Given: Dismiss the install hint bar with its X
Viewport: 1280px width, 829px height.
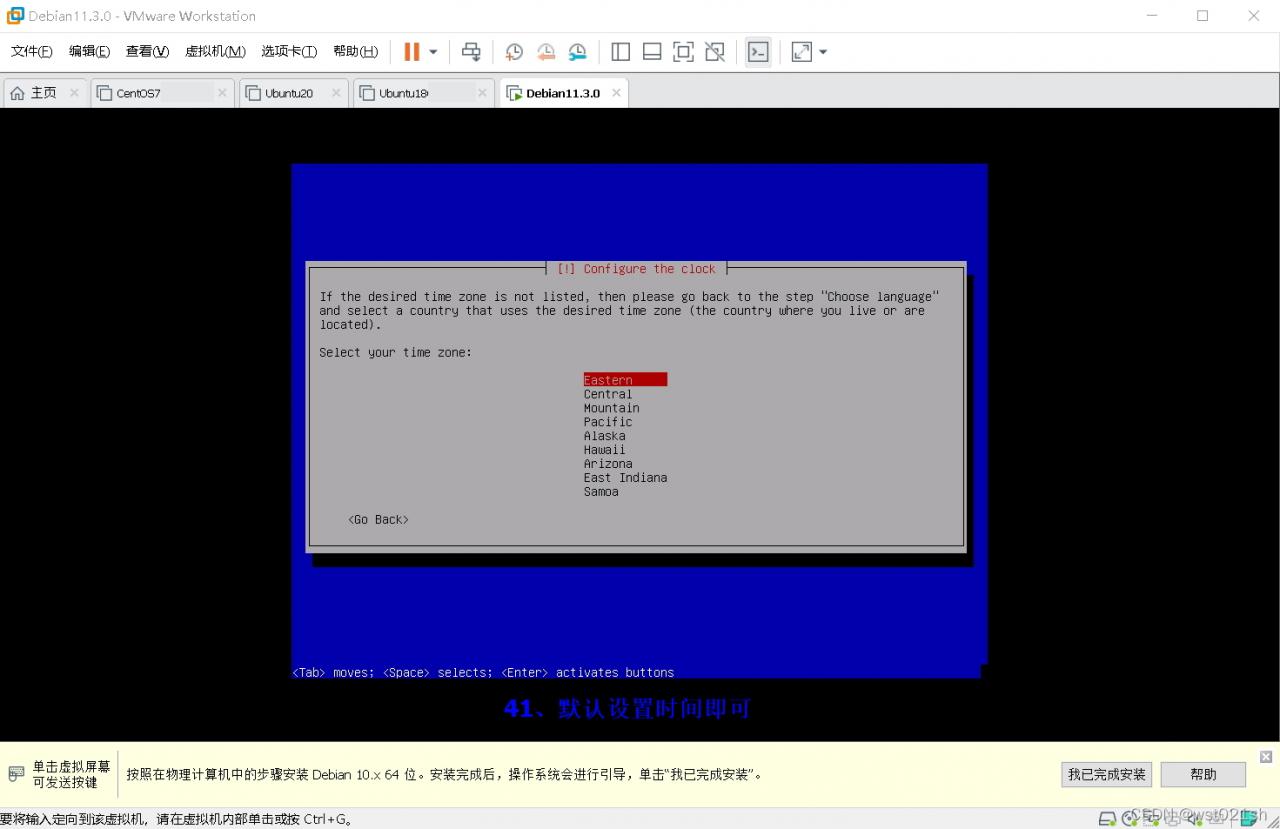Looking at the screenshot, I should 1266,757.
